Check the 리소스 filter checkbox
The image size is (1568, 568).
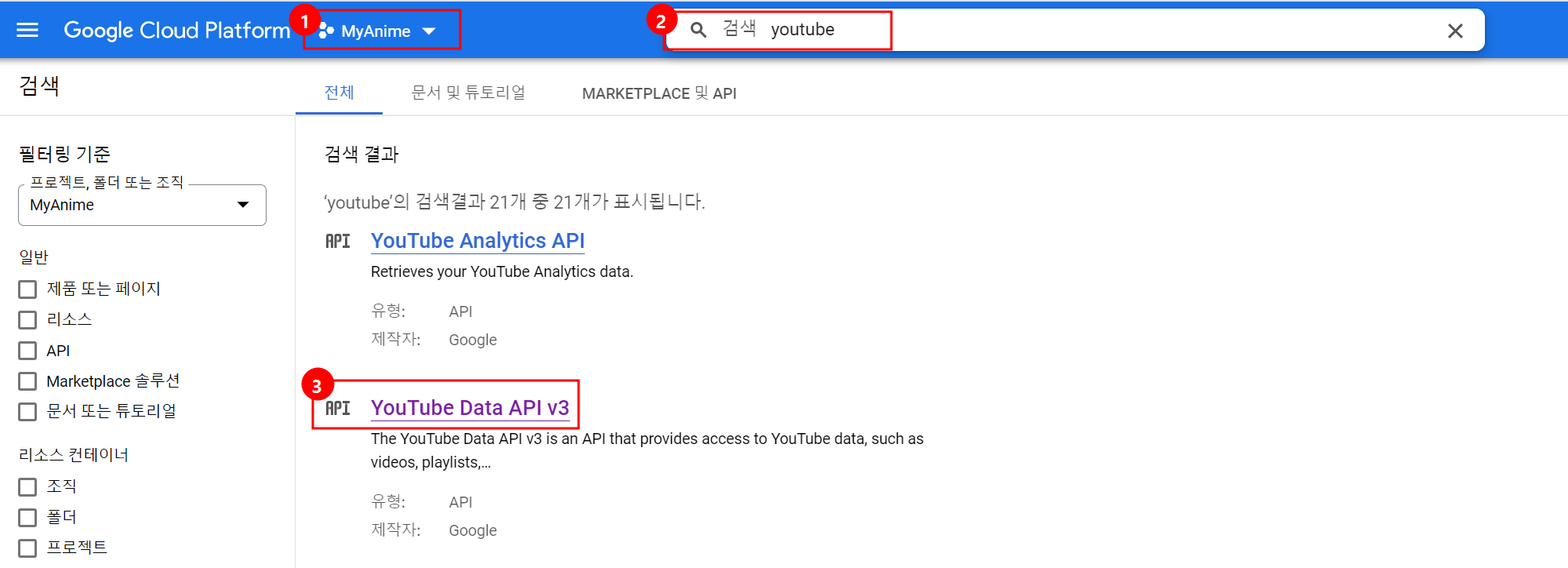(x=27, y=320)
